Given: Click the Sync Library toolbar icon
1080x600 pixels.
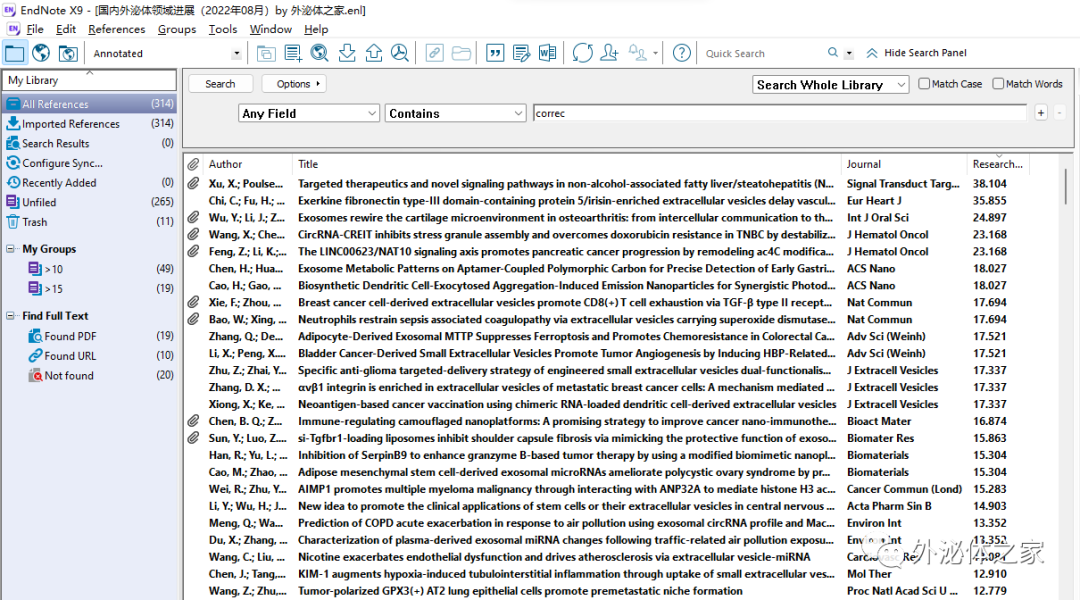Looking at the screenshot, I should [x=583, y=53].
